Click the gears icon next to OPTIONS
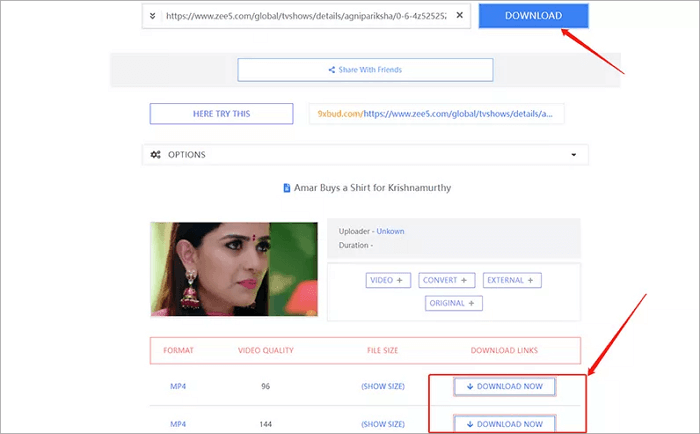Screen dimensions: 700x434 coord(156,155)
